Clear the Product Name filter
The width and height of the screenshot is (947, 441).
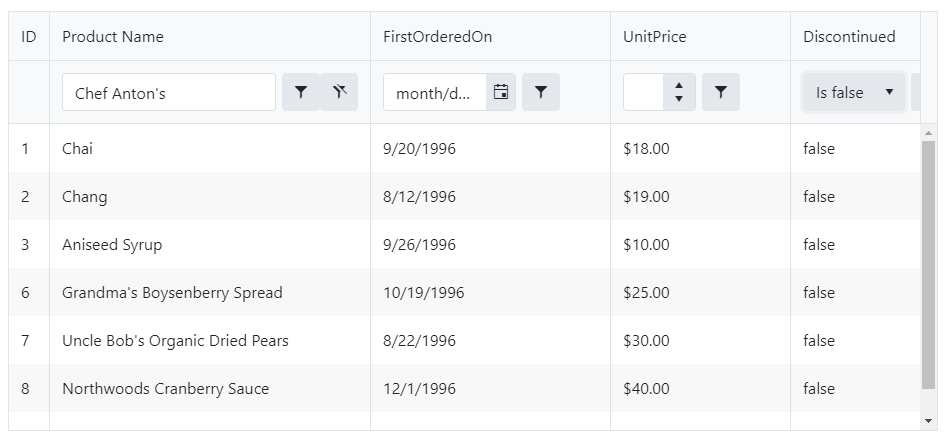point(339,92)
